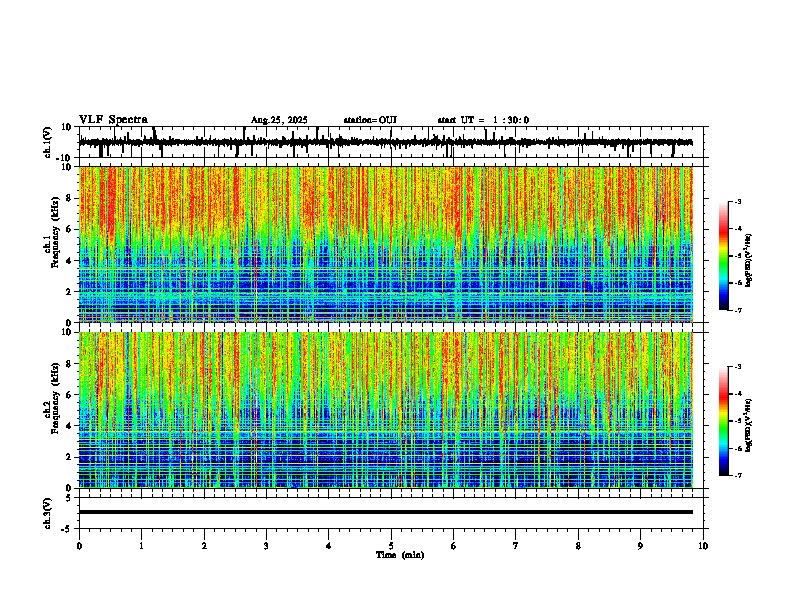Click the time axis tick label '1'
This screenshot has width=792, height=612.
(x=141, y=546)
